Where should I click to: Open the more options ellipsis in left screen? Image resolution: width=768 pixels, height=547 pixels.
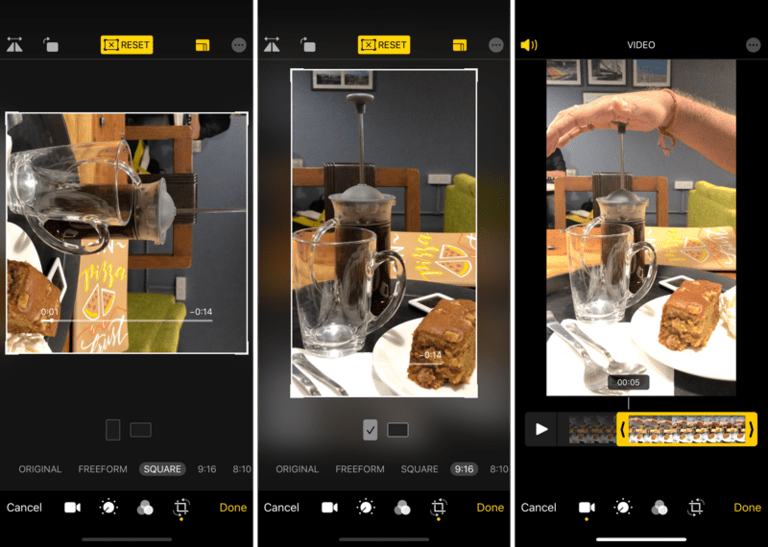click(239, 45)
